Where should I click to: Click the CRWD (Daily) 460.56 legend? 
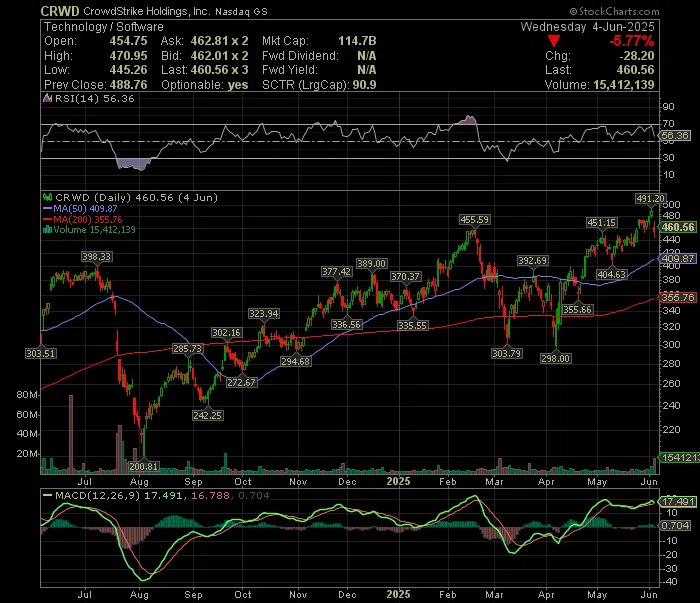click(137, 197)
